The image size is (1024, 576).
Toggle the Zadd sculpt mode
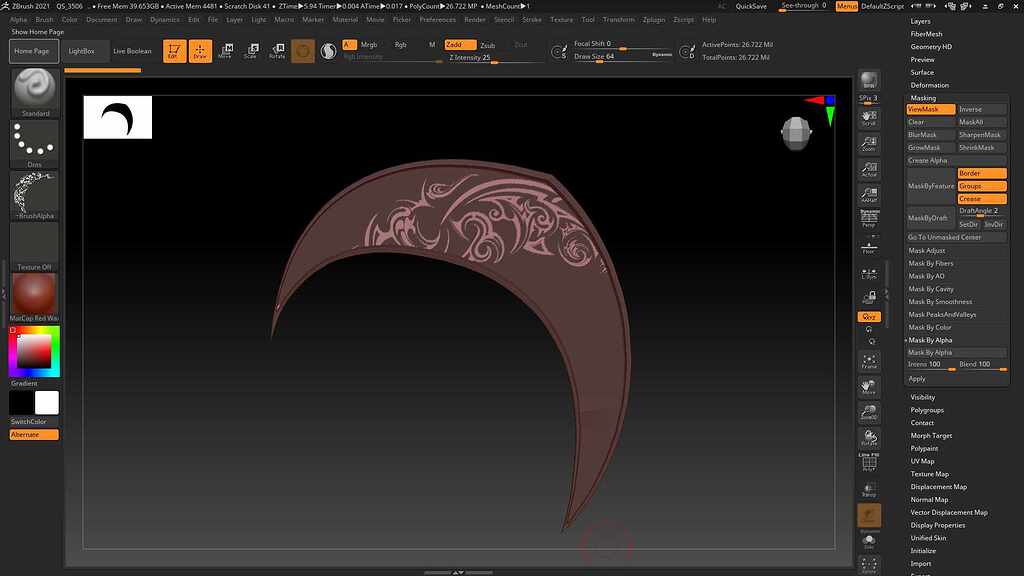point(460,45)
